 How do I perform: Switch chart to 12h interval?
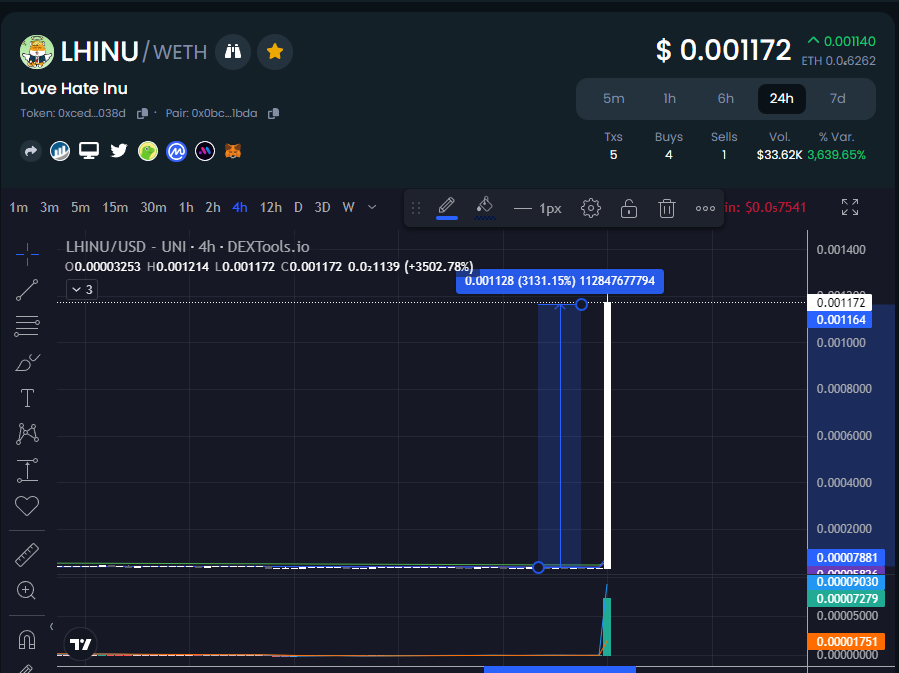271,208
